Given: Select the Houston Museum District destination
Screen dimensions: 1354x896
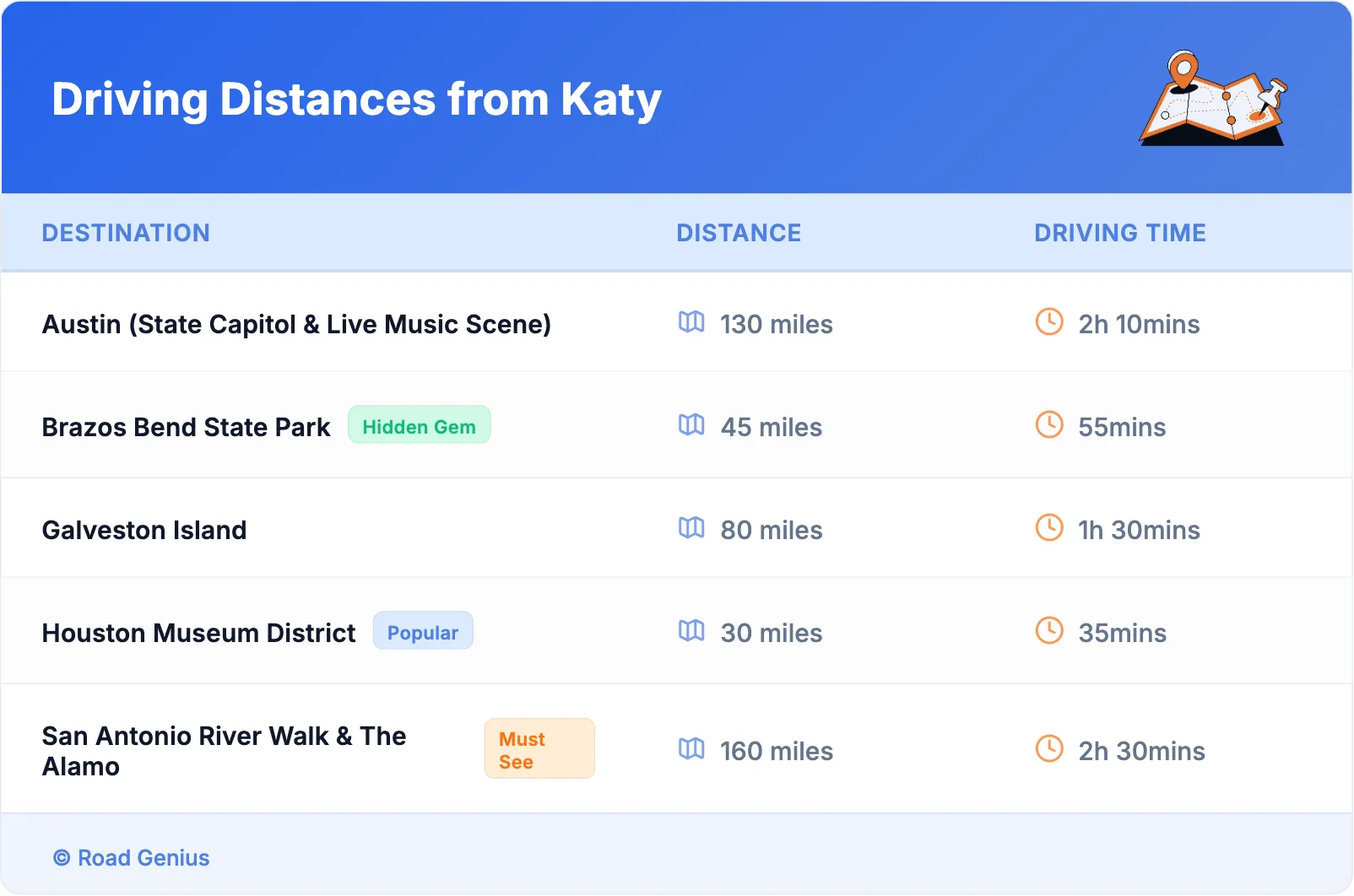Looking at the screenshot, I should (x=199, y=633).
